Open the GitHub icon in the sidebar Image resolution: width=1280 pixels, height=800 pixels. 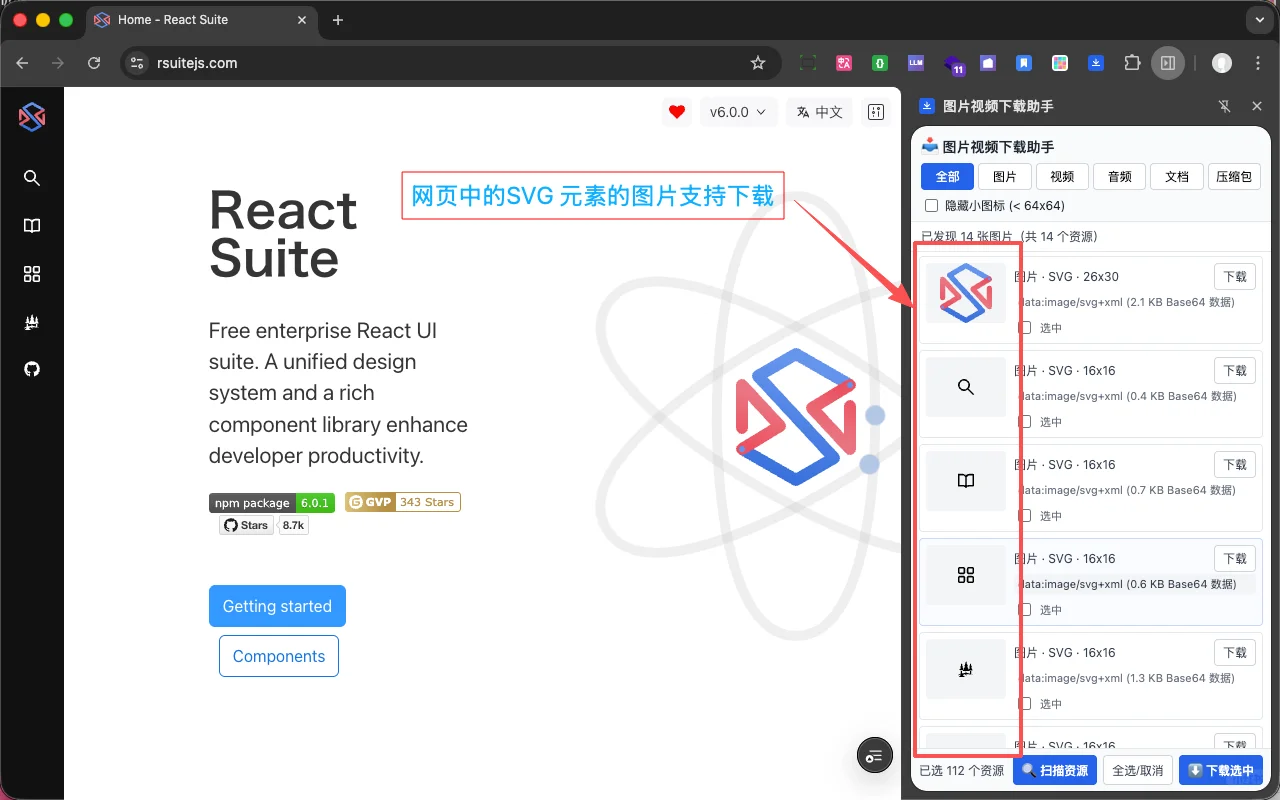tap(31, 369)
